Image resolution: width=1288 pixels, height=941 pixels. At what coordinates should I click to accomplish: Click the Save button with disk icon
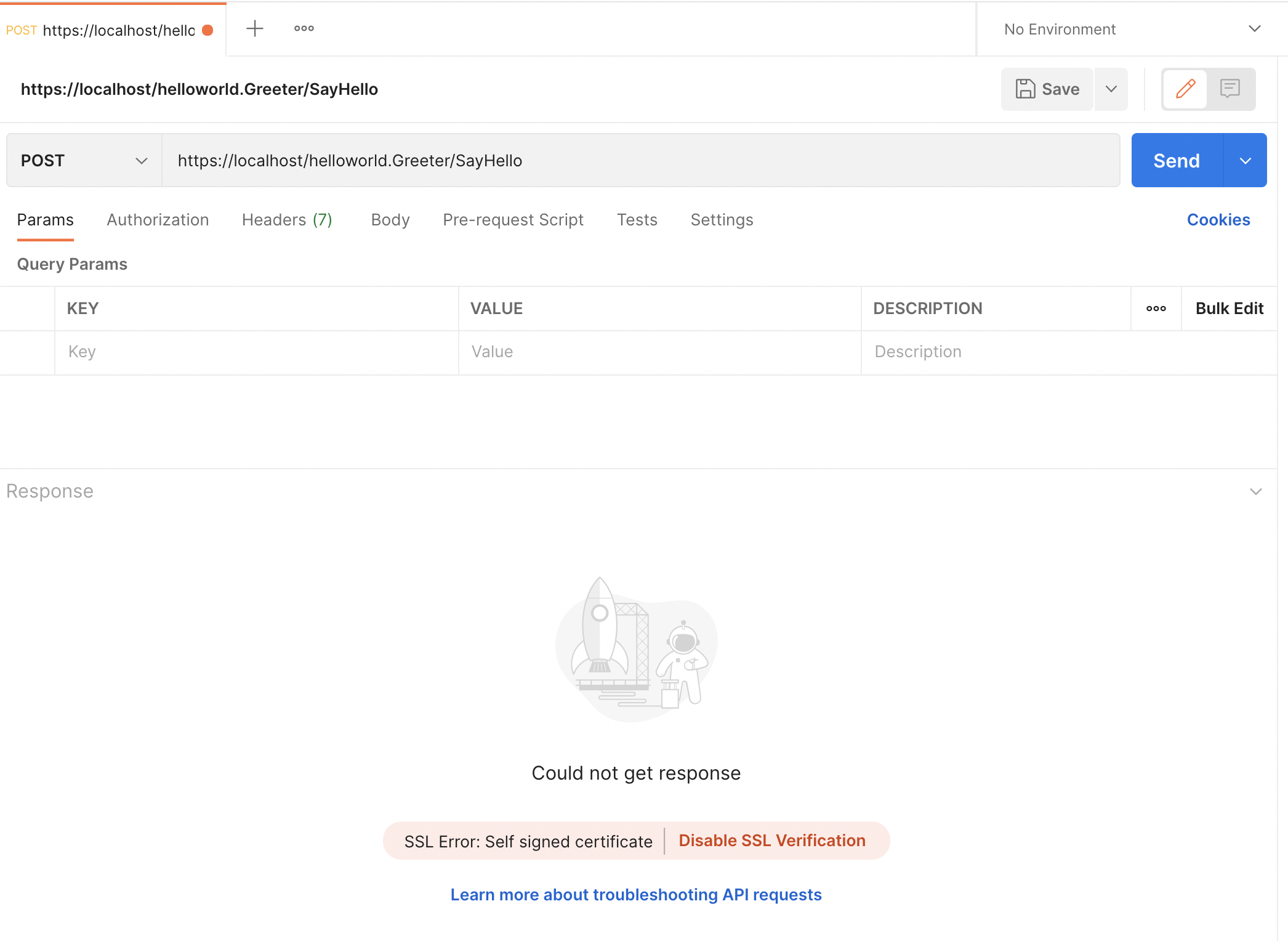(x=1047, y=89)
